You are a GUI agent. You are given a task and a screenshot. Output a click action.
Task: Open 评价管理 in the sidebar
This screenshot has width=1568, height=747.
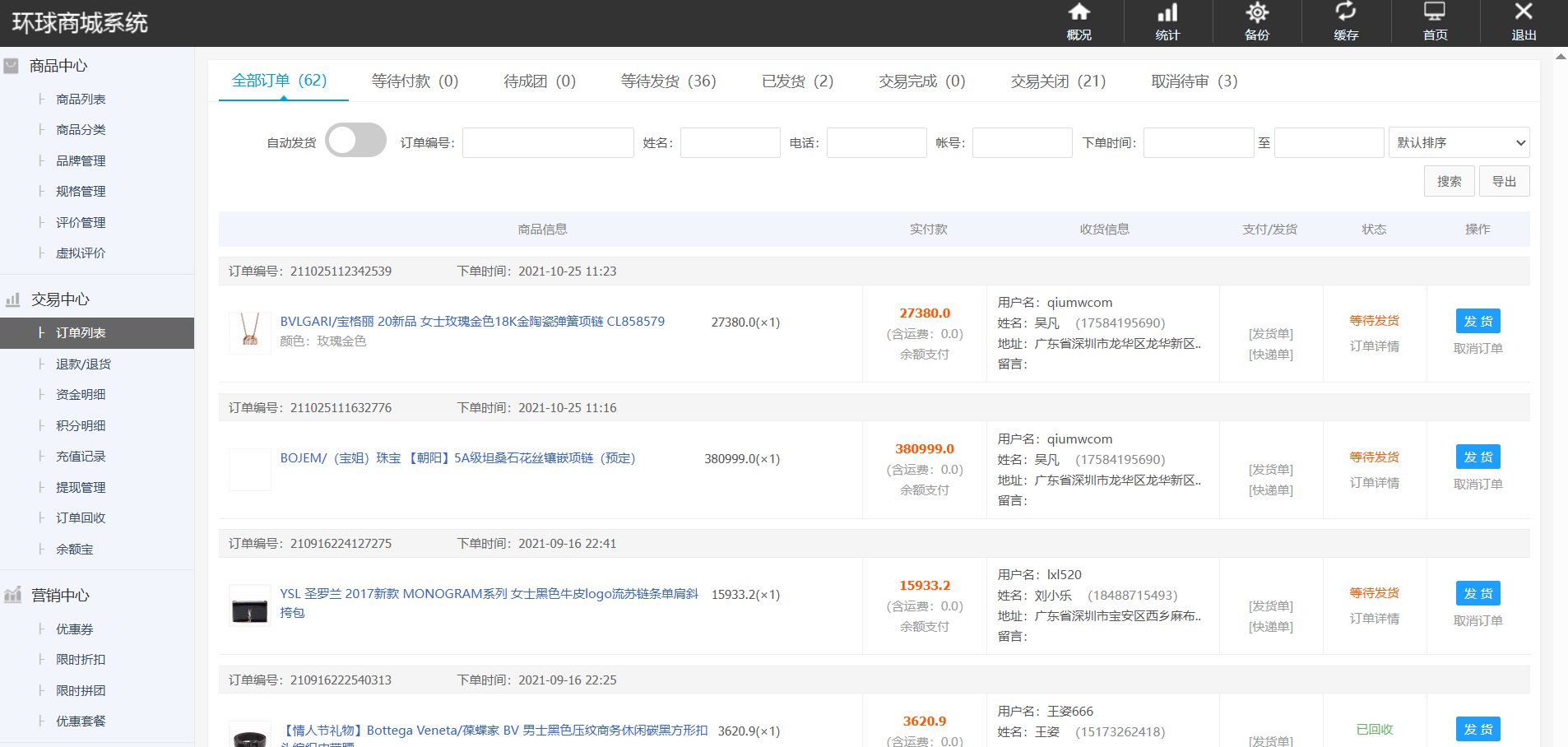pos(81,223)
